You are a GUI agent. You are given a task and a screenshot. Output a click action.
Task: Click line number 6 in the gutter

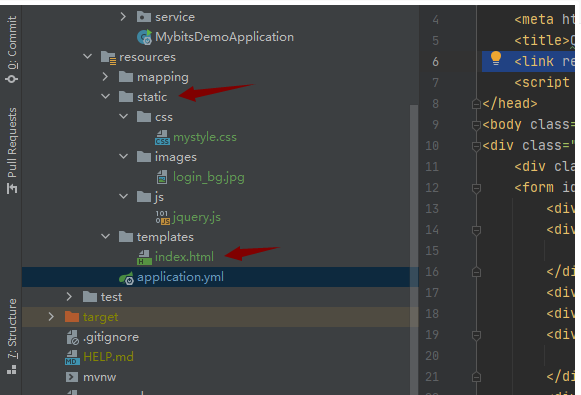(x=435, y=62)
